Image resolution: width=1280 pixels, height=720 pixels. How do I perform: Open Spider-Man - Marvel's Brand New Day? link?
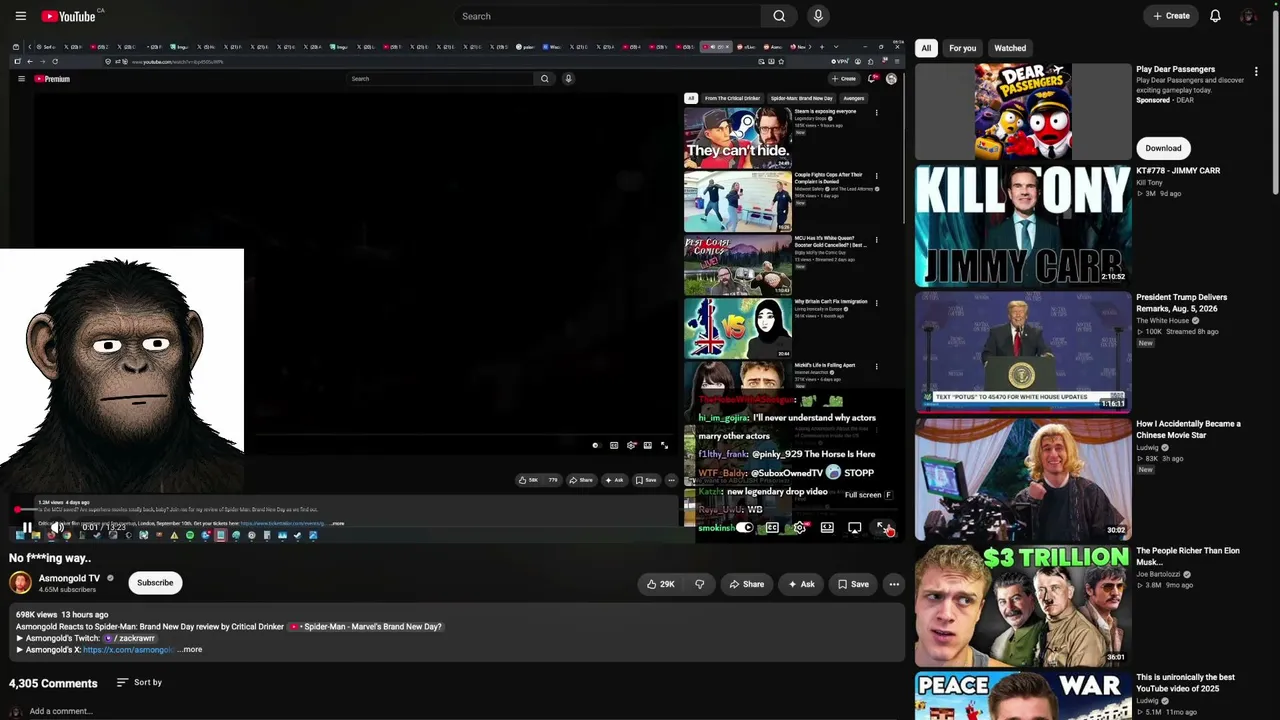coord(365,627)
